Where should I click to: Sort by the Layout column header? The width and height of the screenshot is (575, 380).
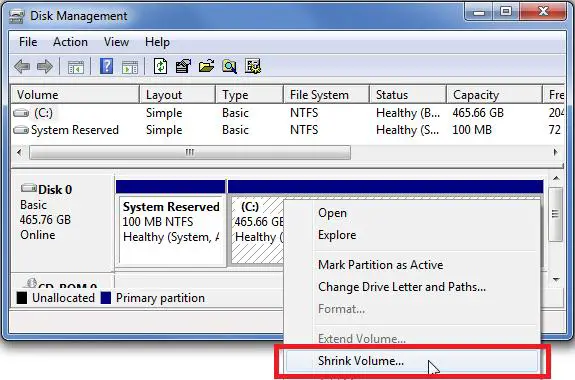click(177, 95)
